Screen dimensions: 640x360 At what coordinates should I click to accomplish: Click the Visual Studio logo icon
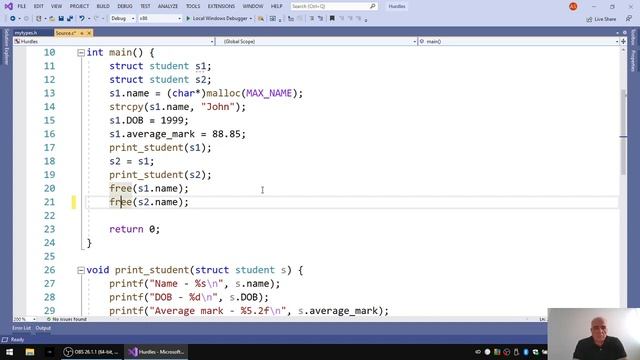[9, 6]
